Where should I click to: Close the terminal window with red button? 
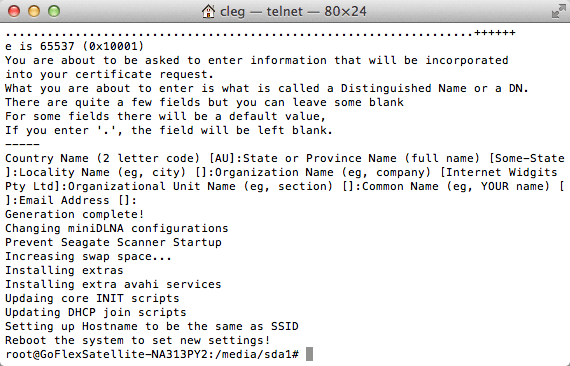tap(14, 11)
